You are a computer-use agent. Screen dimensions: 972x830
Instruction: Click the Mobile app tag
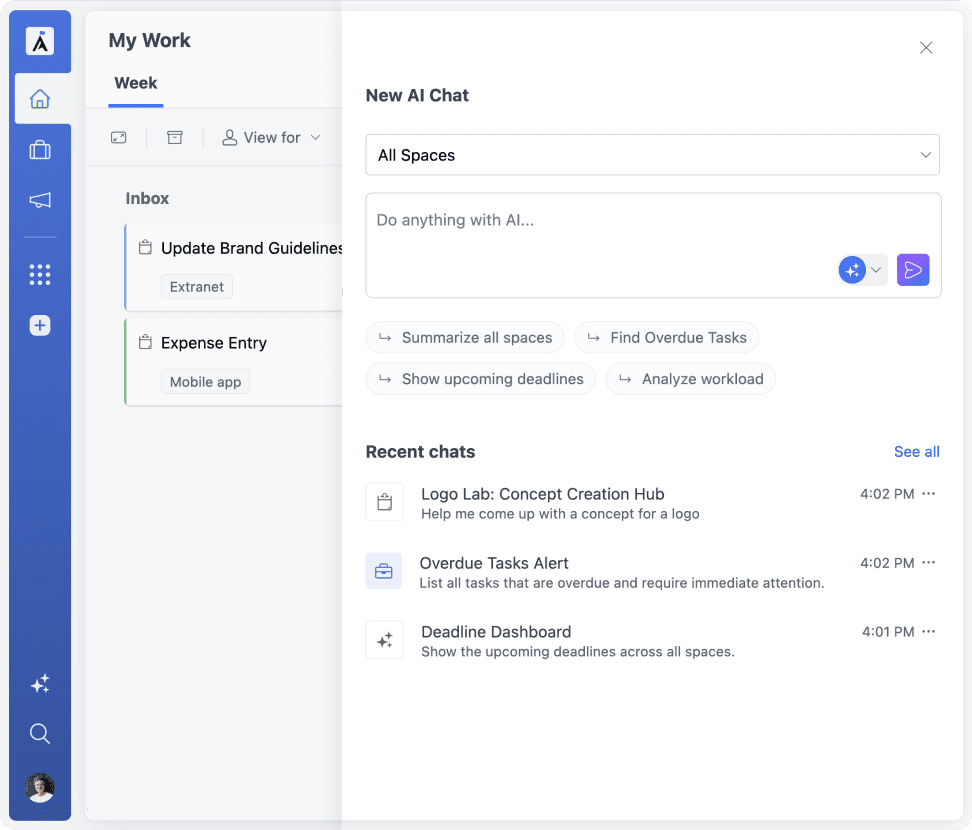tap(205, 381)
